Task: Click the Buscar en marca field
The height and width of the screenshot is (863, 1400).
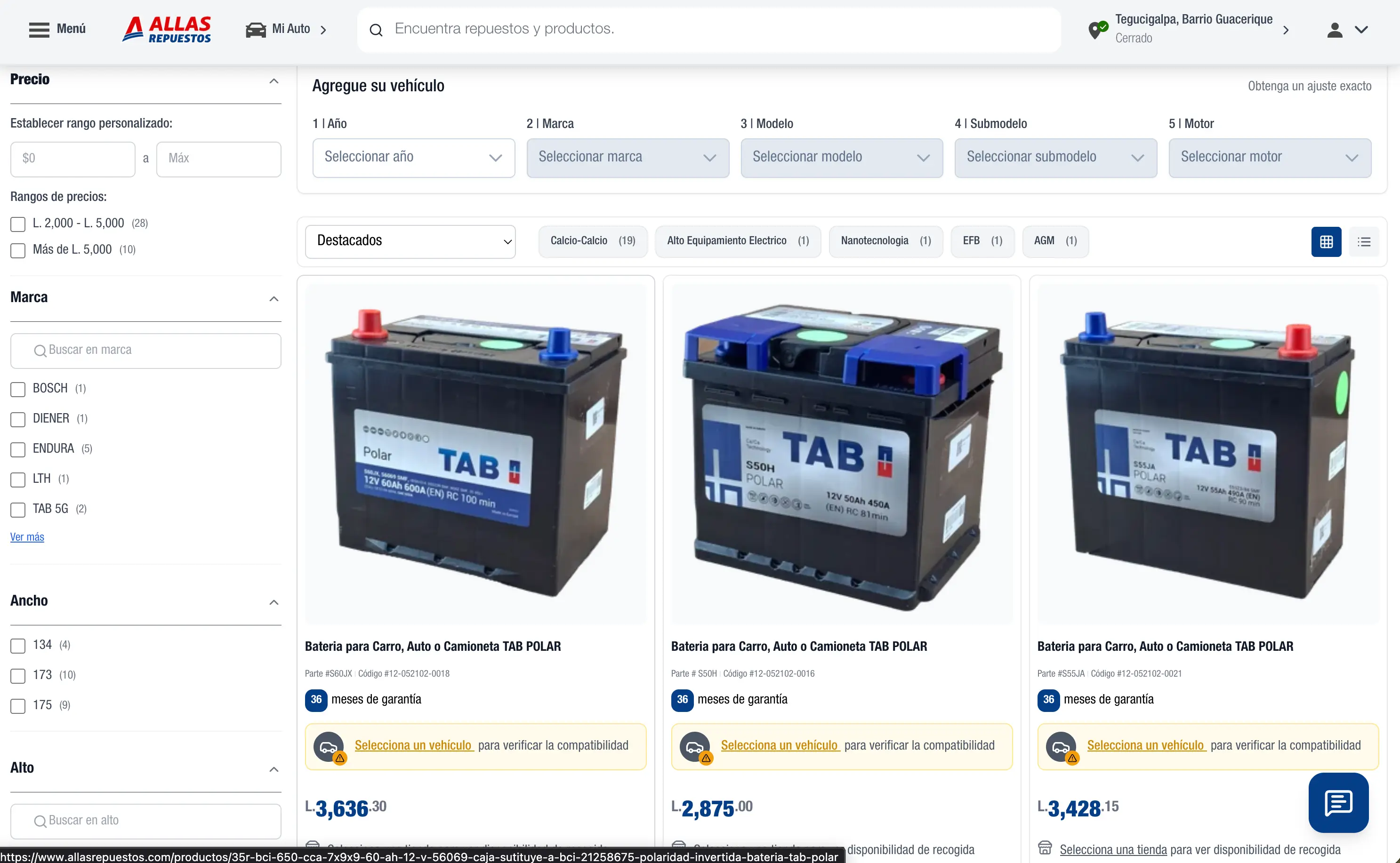Action: click(x=145, y=351)
